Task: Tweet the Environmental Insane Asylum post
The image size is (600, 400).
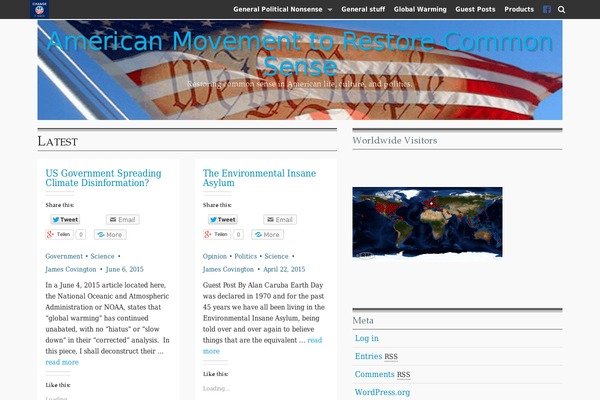Action: [x=223, y=219]
